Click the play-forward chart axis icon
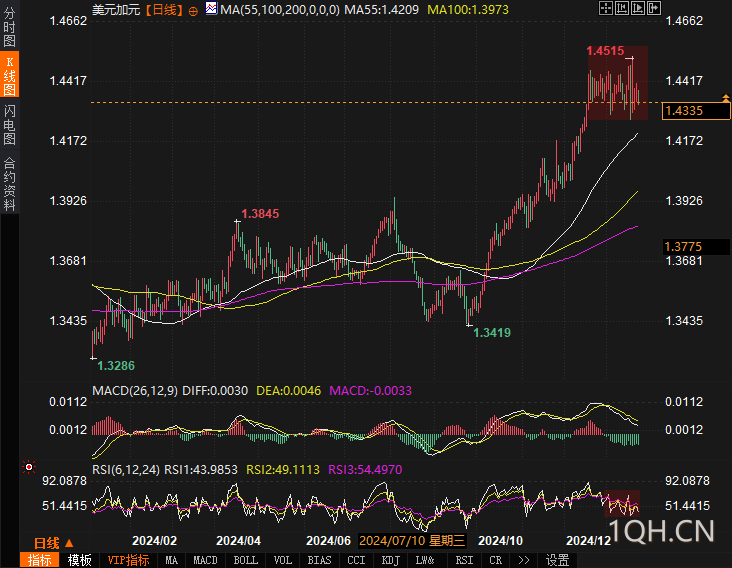732x568 pixels. [638, 8]
